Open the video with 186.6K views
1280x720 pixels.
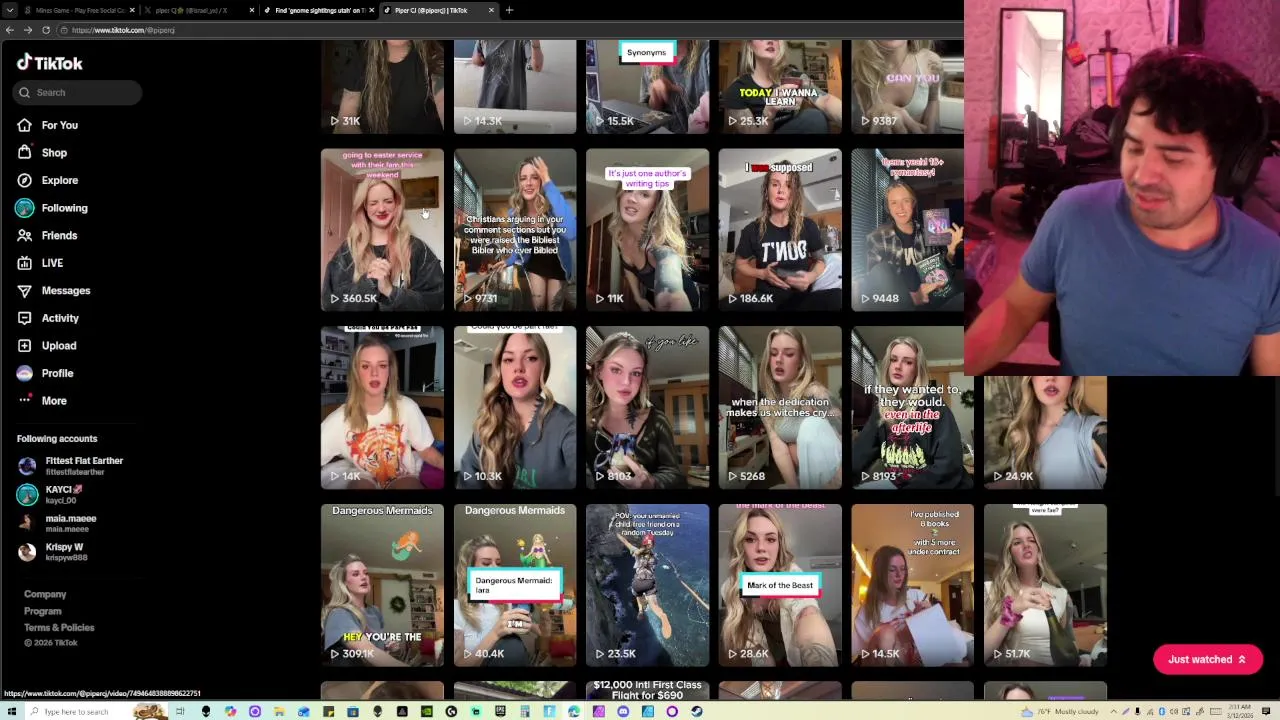point(780,230)
